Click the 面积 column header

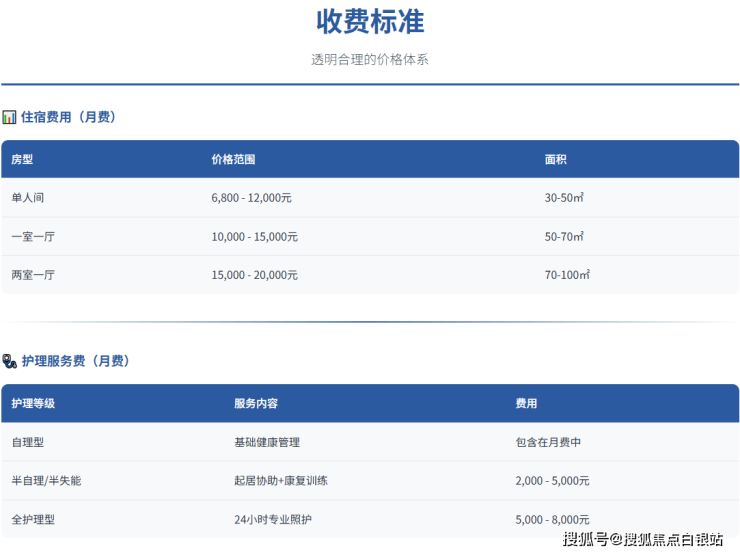555,159
